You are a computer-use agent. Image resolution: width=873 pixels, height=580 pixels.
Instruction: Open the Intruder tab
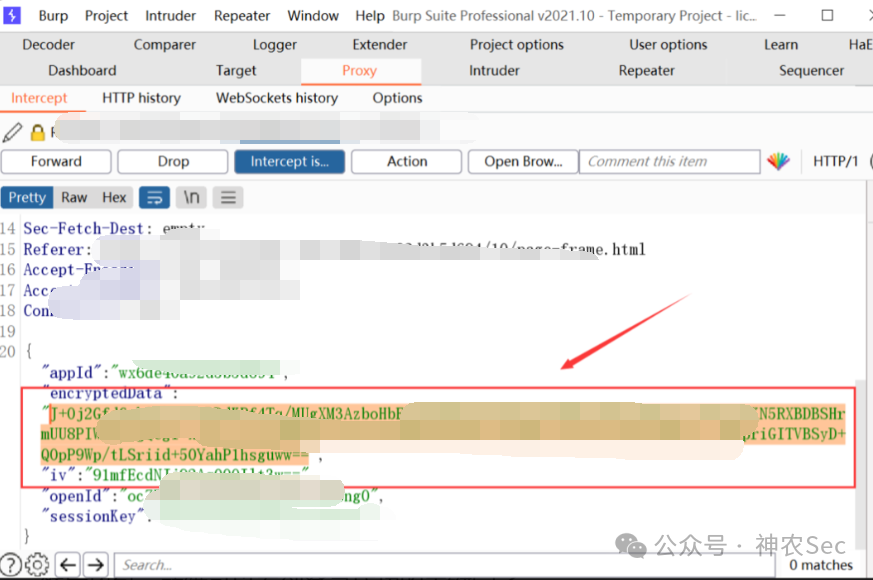point(494,71)
